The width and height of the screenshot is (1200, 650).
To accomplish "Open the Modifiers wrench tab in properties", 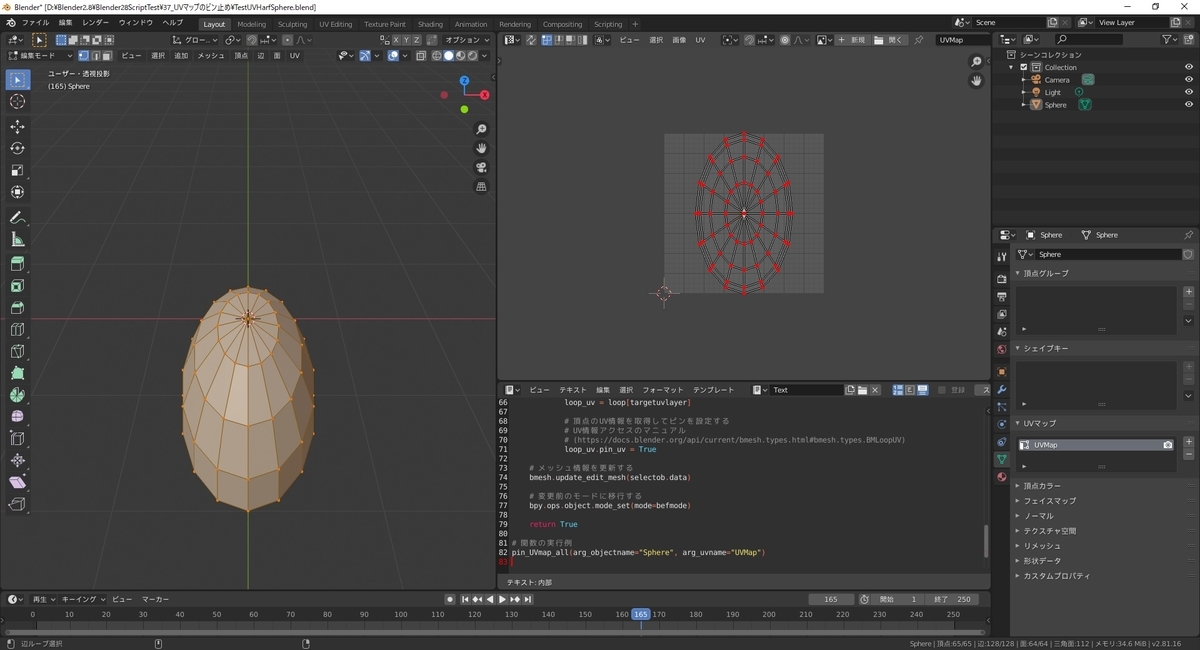I will [1001, 388].
